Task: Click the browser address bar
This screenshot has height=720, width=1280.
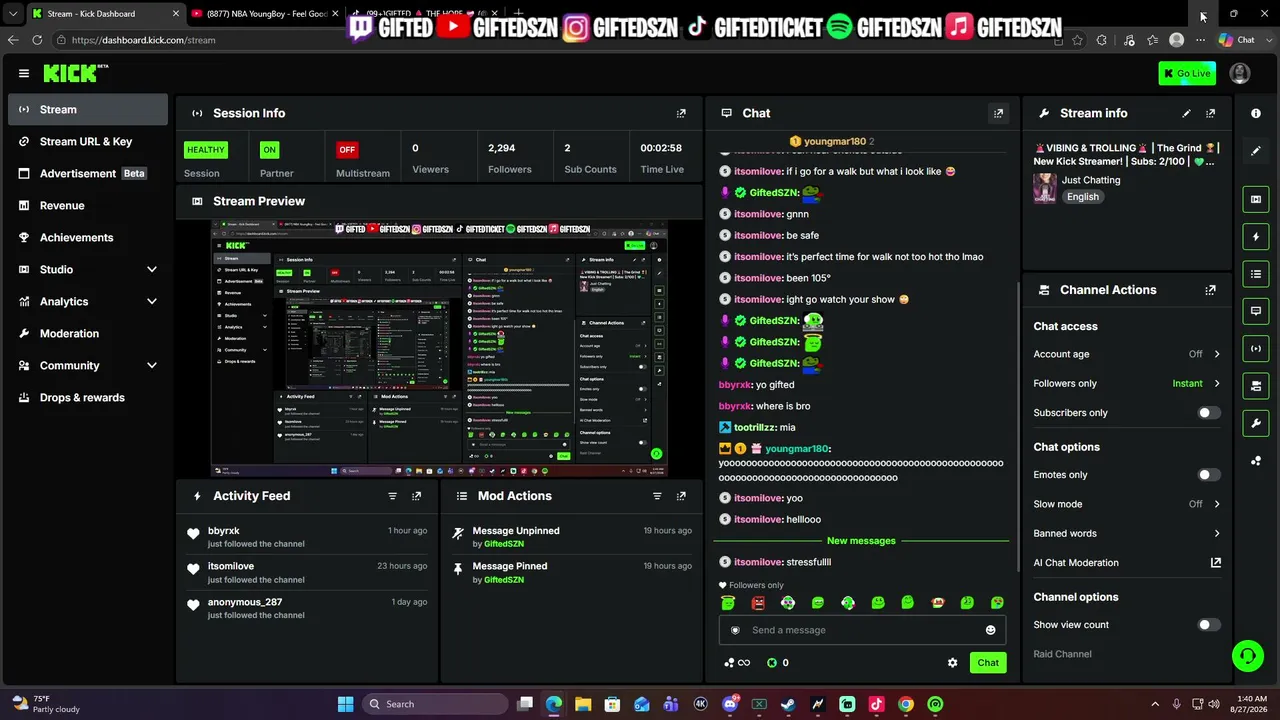Action: [x=555, y=40]
